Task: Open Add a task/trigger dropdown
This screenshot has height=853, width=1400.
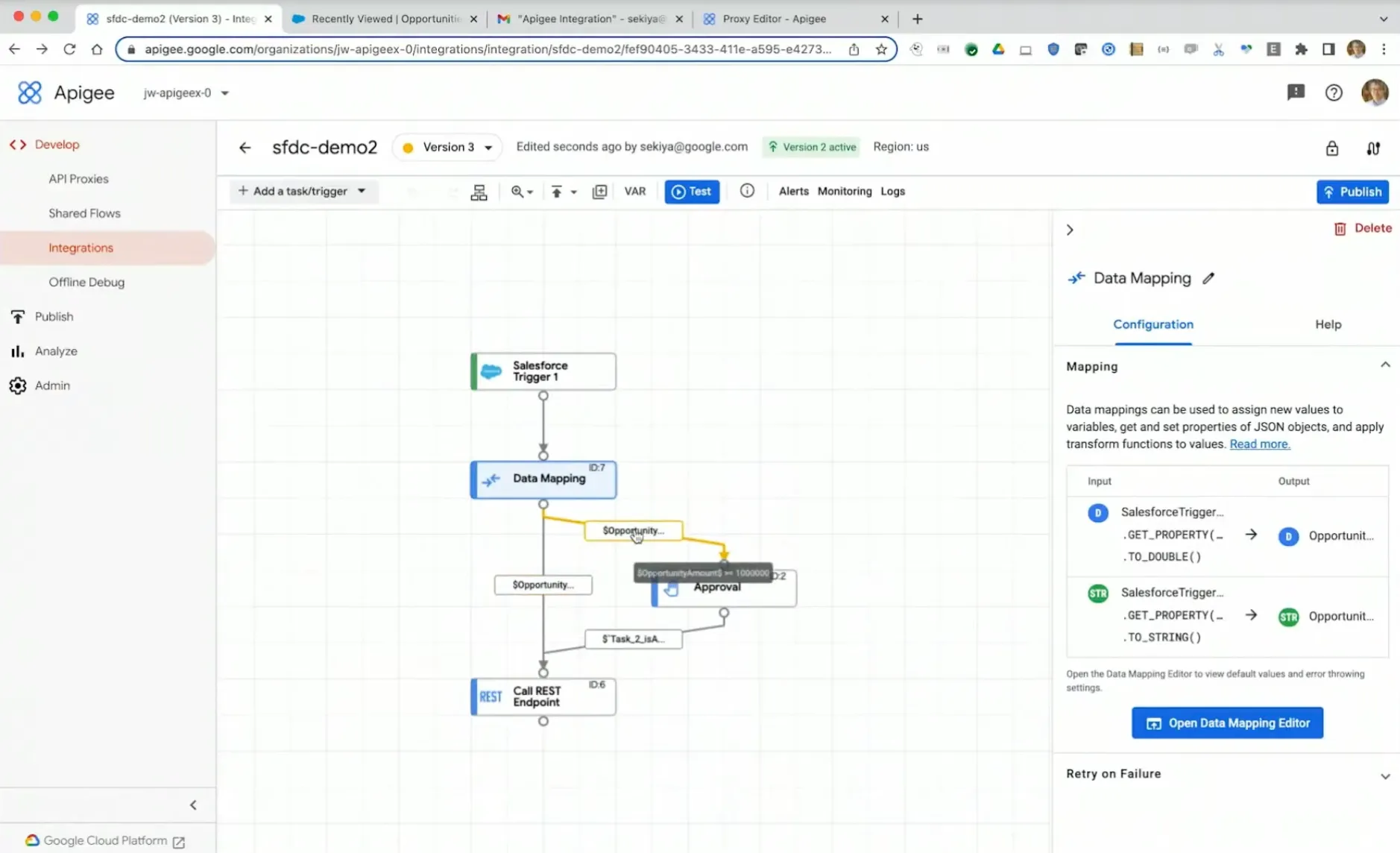Action: pos(303,192)
